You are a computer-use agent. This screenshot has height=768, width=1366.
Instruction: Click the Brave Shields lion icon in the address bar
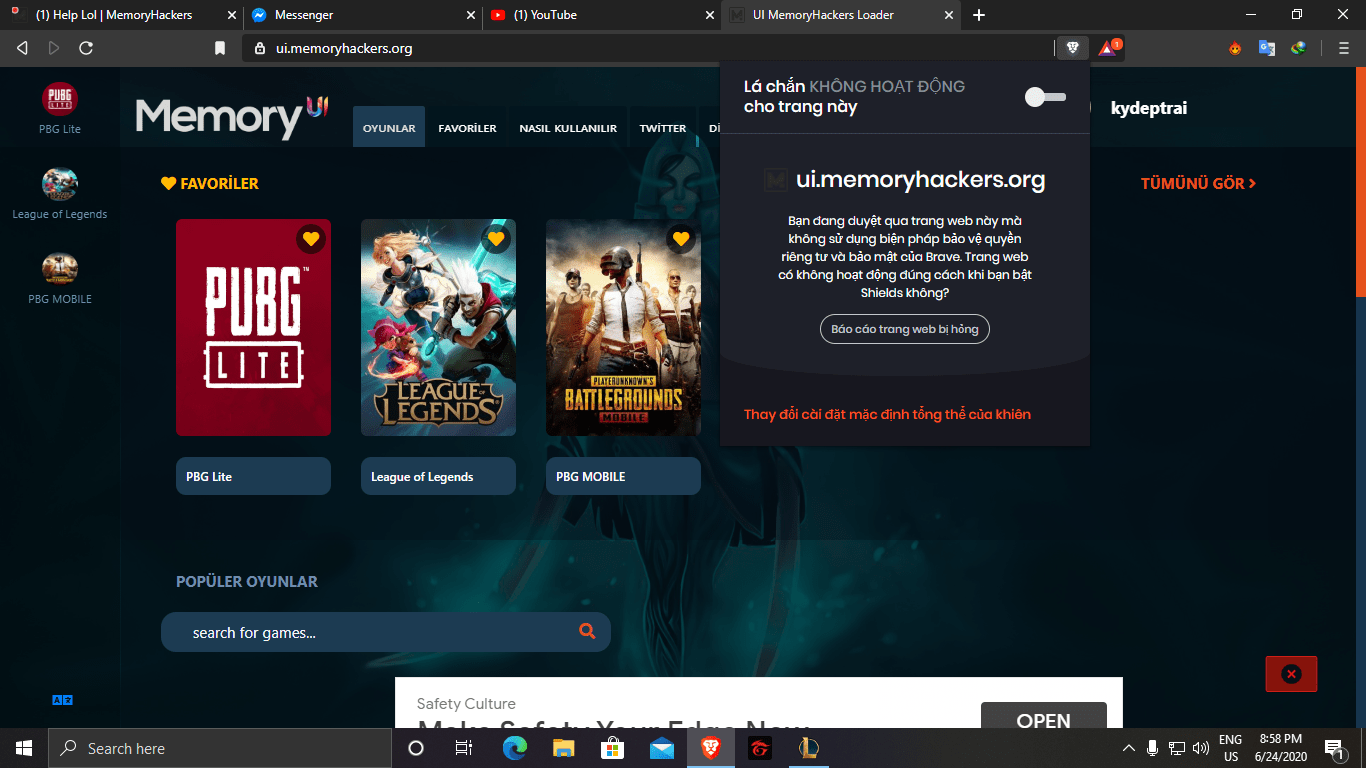pos(1073,47)
